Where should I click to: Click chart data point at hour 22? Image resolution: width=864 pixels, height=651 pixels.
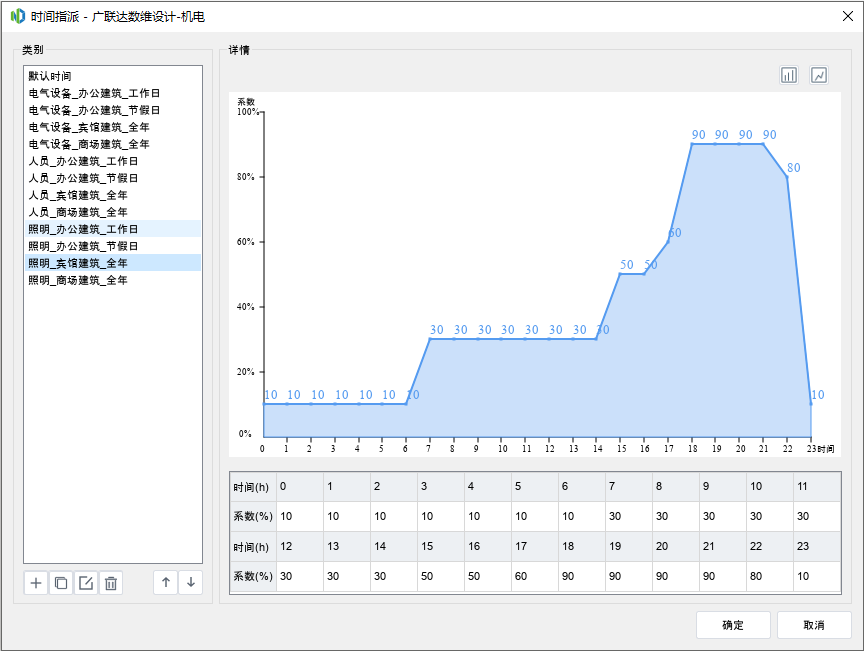pyautogui.click(x=787, y=176)
